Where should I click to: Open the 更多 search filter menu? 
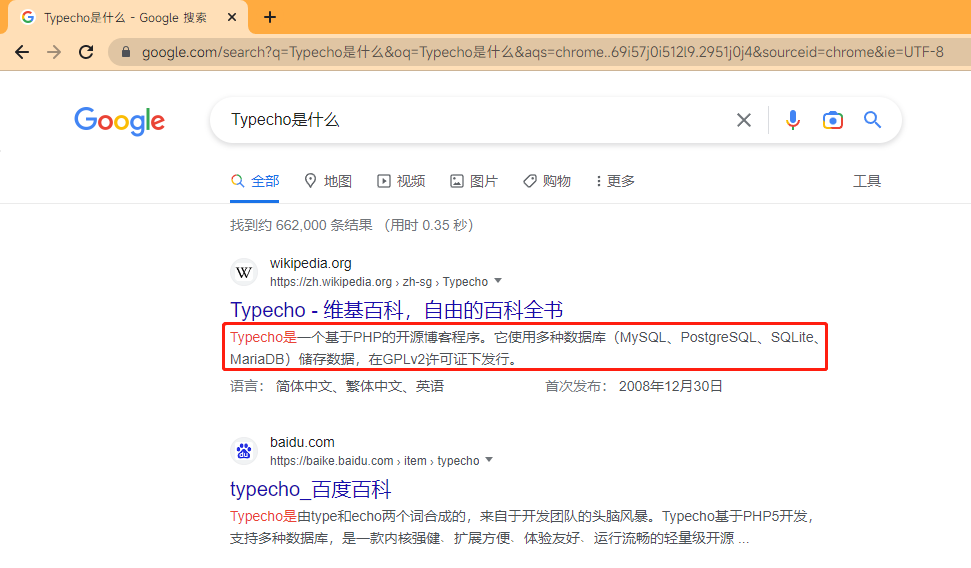[615, 181]
